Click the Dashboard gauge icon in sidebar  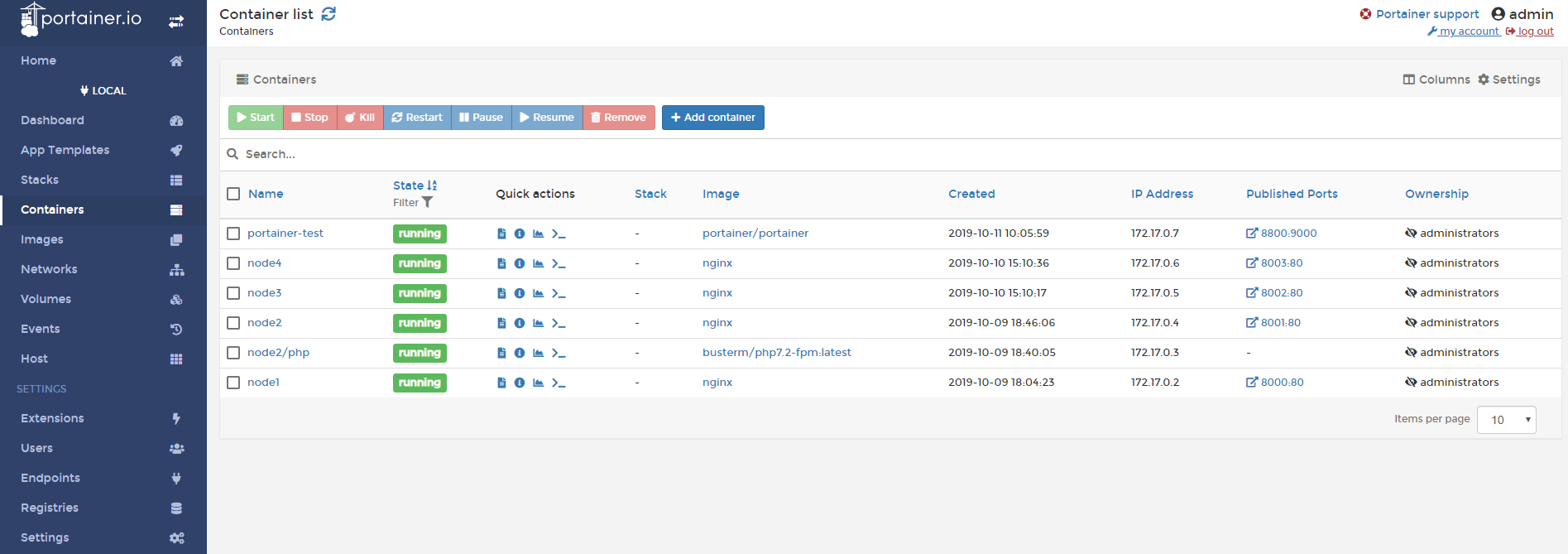click(x=176, y=120)
